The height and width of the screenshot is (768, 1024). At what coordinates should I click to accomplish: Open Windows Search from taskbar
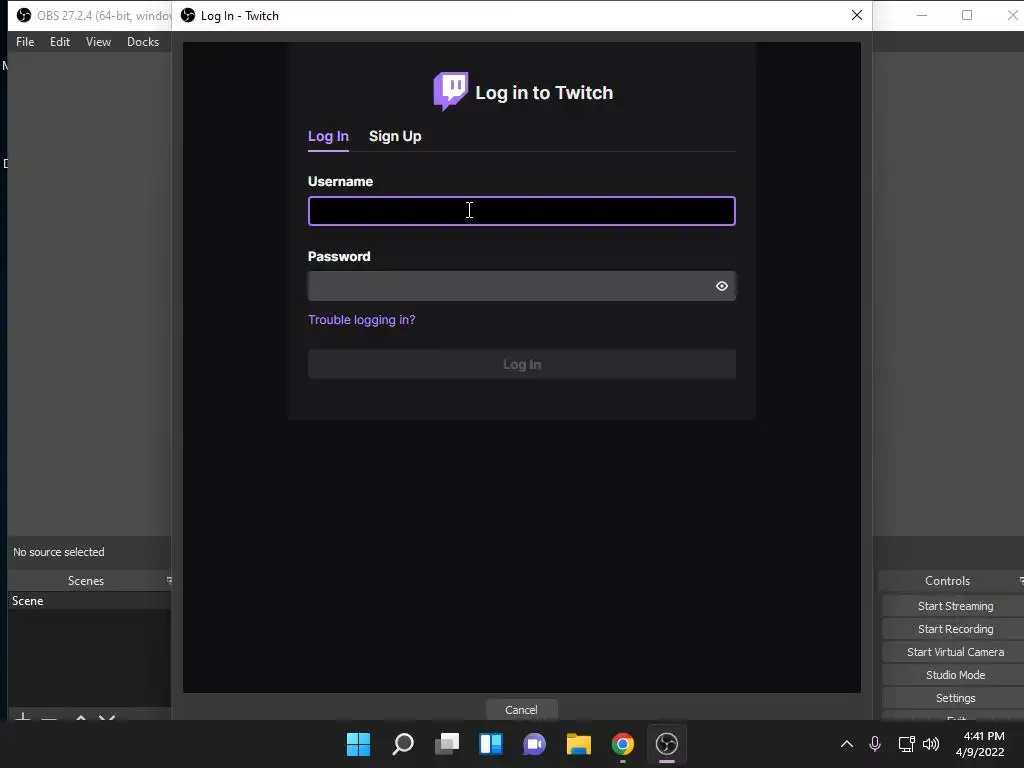[x=402, y=744]
